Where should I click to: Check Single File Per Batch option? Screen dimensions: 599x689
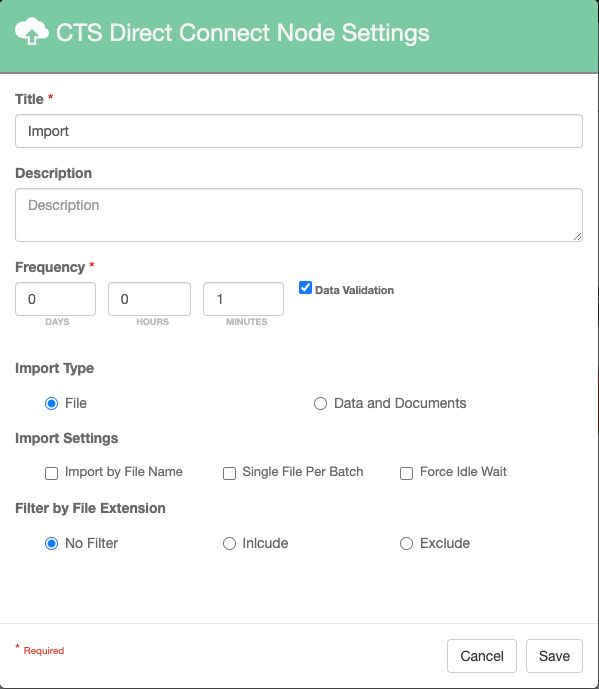[229, 473]
